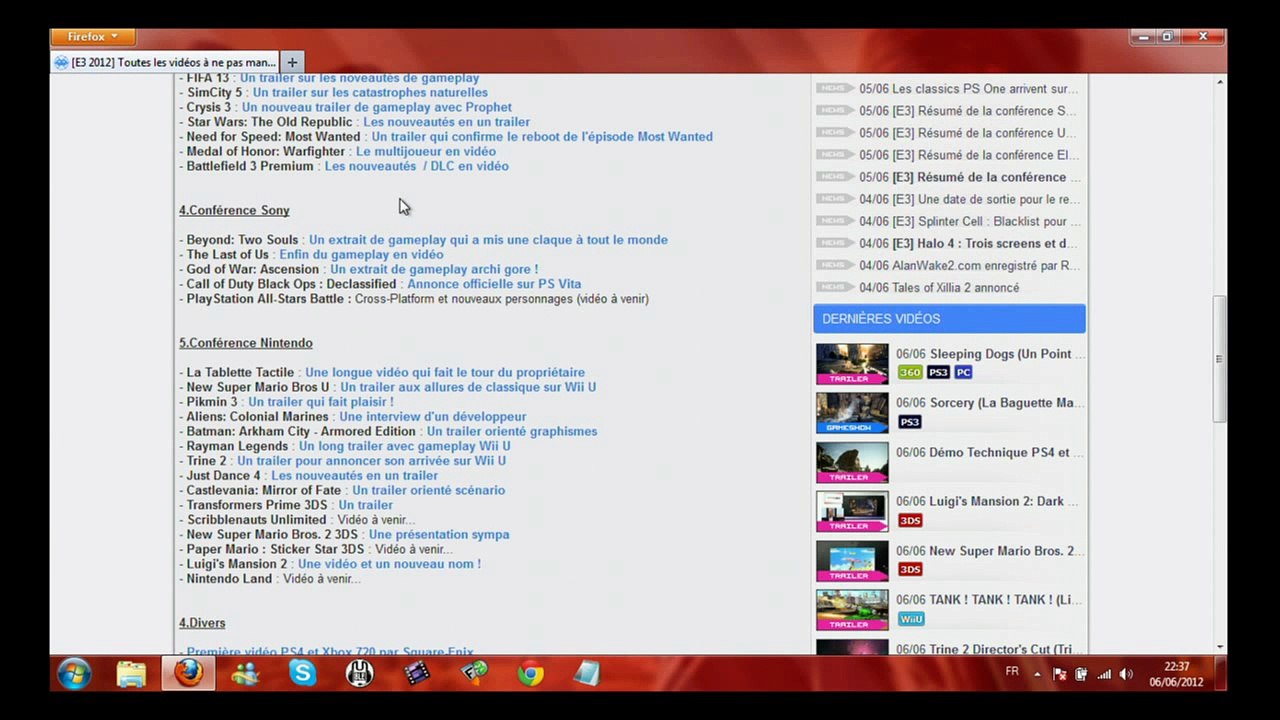Open the '04/06 AlanWake2.com enregistré' news item
Screen dimensions: 1280x720
coord(969,265)
